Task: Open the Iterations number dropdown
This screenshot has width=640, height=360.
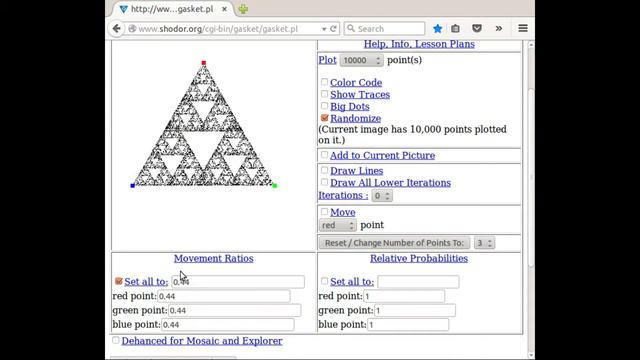Action: click(382, 196)
